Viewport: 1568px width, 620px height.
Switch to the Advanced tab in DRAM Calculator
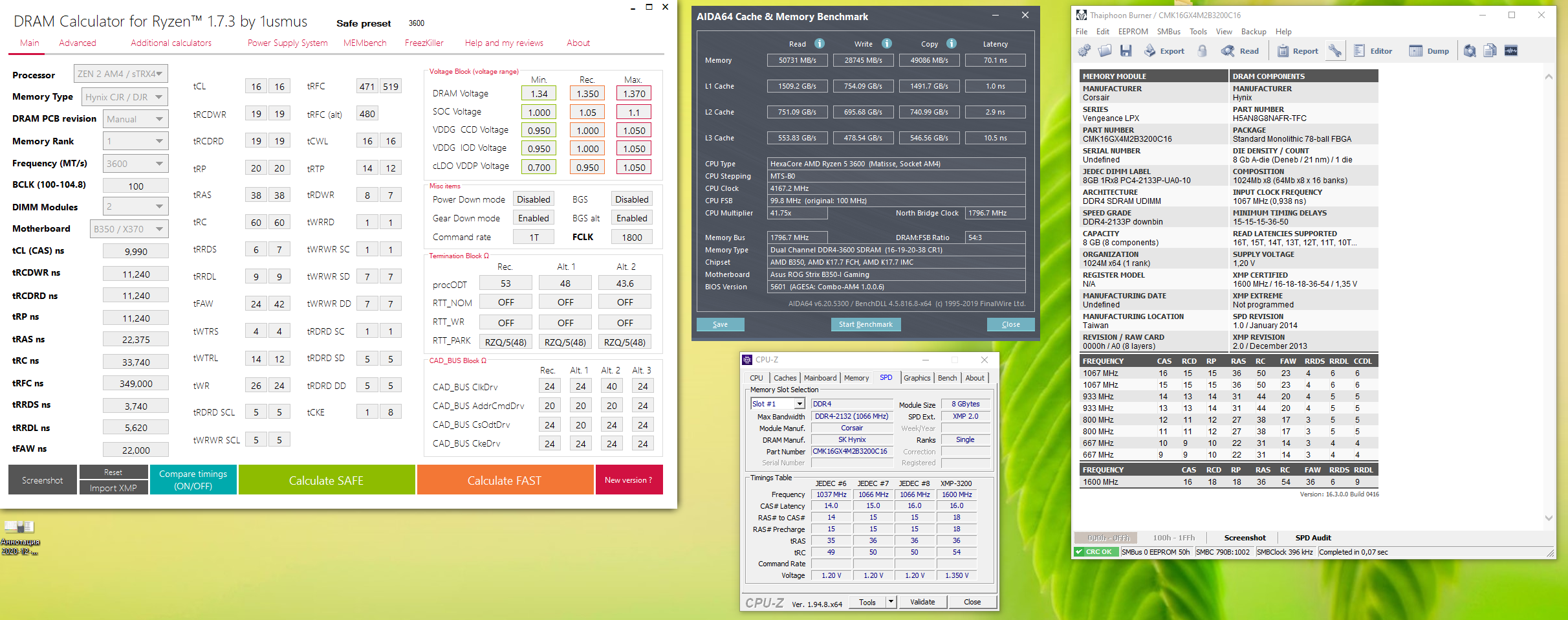tap(78, 43)
